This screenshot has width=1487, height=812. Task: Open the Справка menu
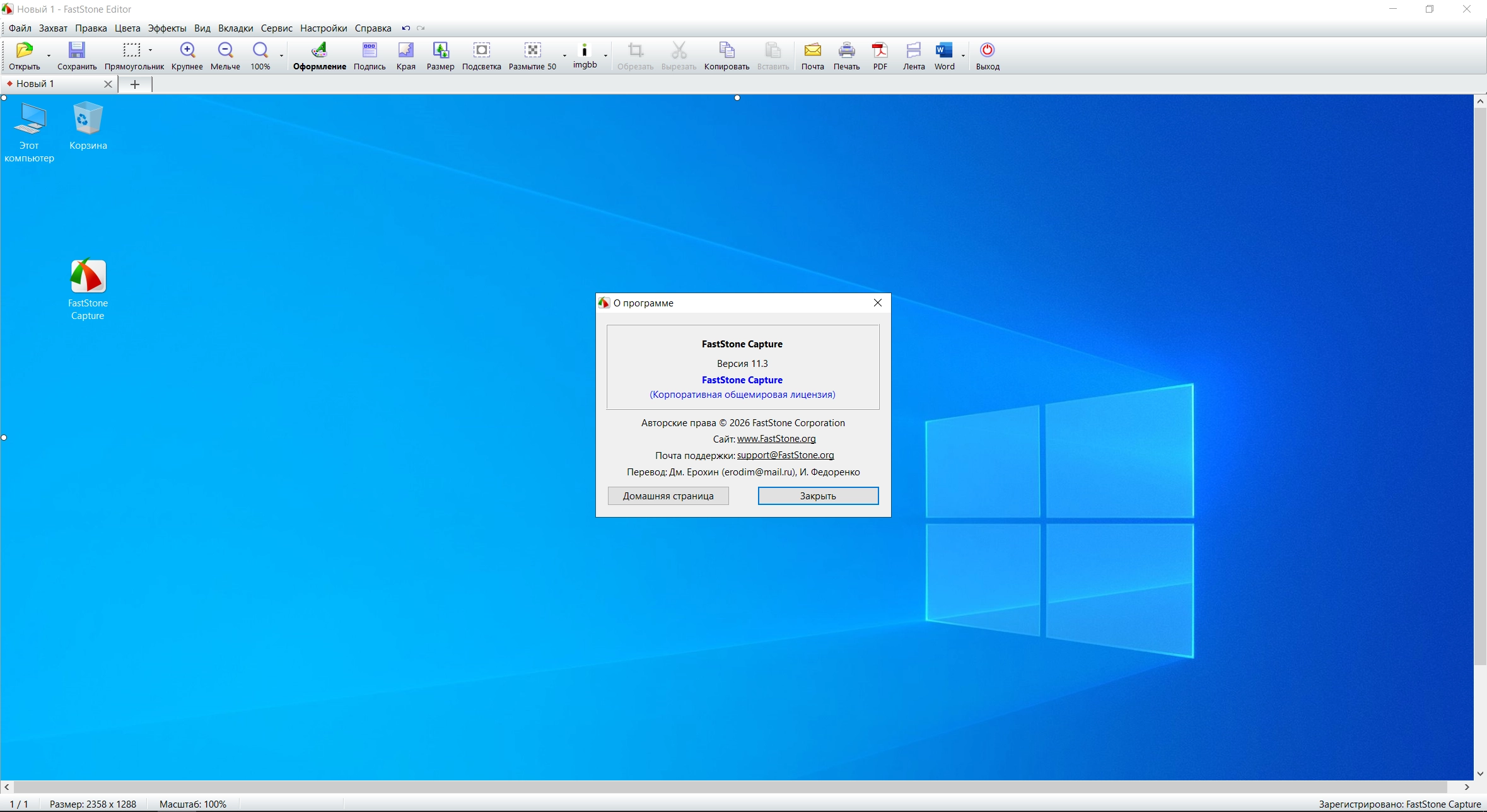pyautogui.click(x=373, y=28)
